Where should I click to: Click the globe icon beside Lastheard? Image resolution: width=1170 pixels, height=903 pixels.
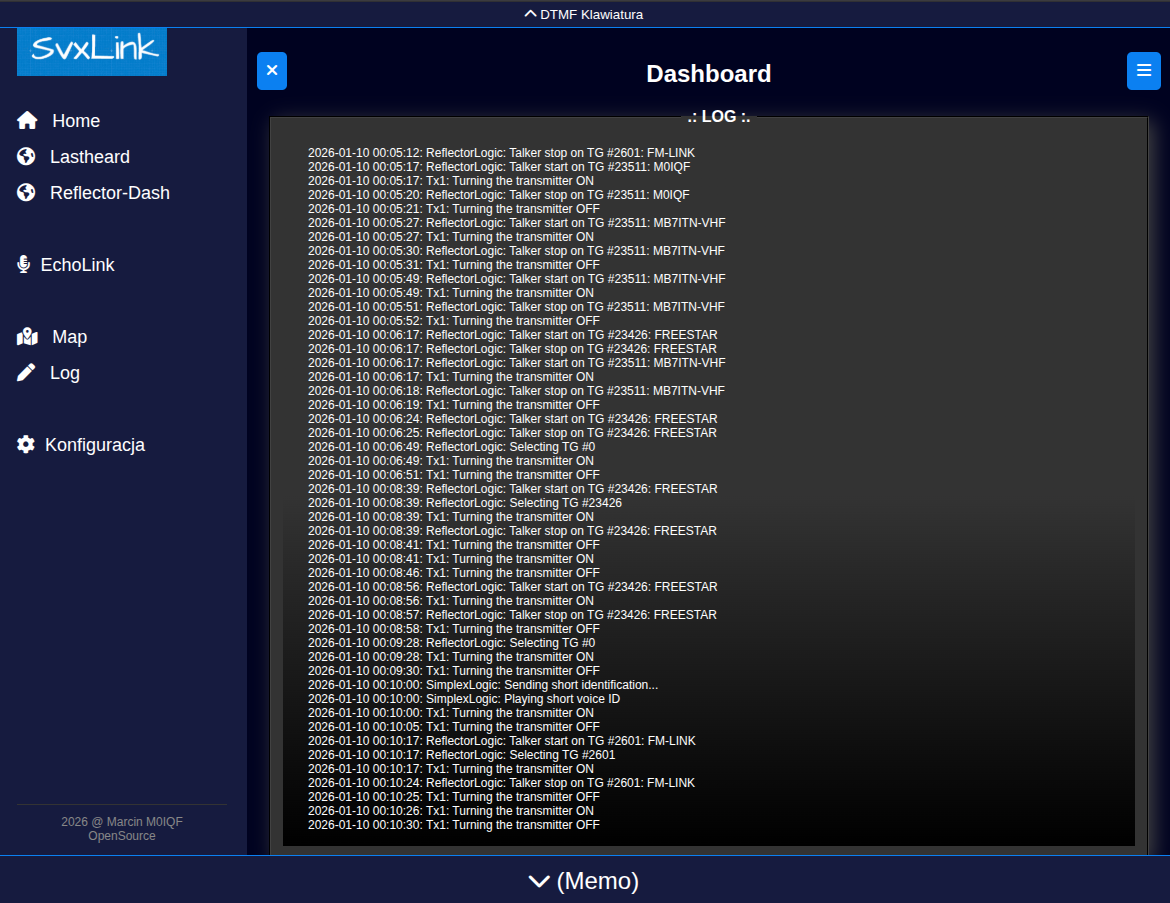click(27, 157)
